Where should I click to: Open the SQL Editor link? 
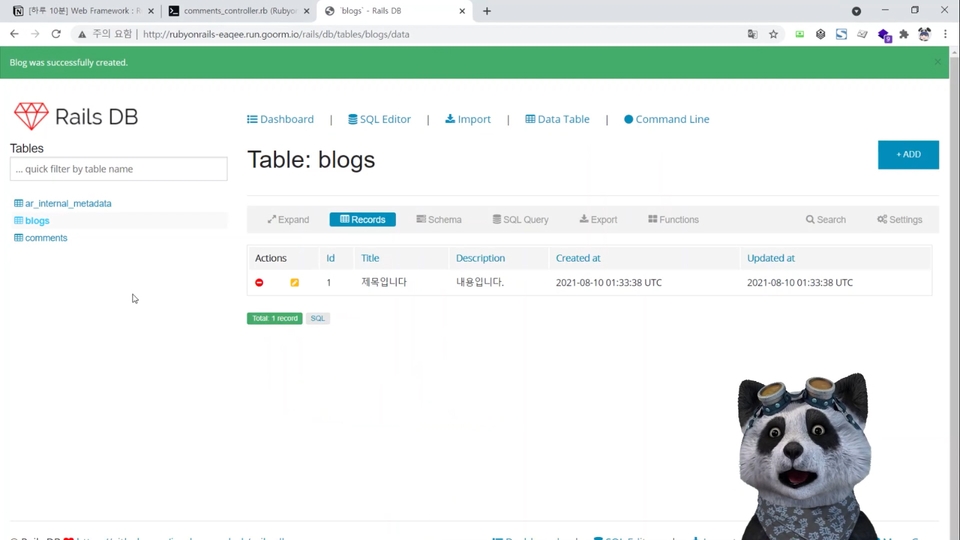coord(379,119)
